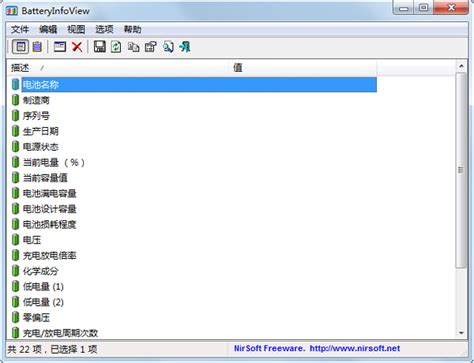Sort by the 描述 column header
This screenshot has width=474, height=363.
coord(119,68)
